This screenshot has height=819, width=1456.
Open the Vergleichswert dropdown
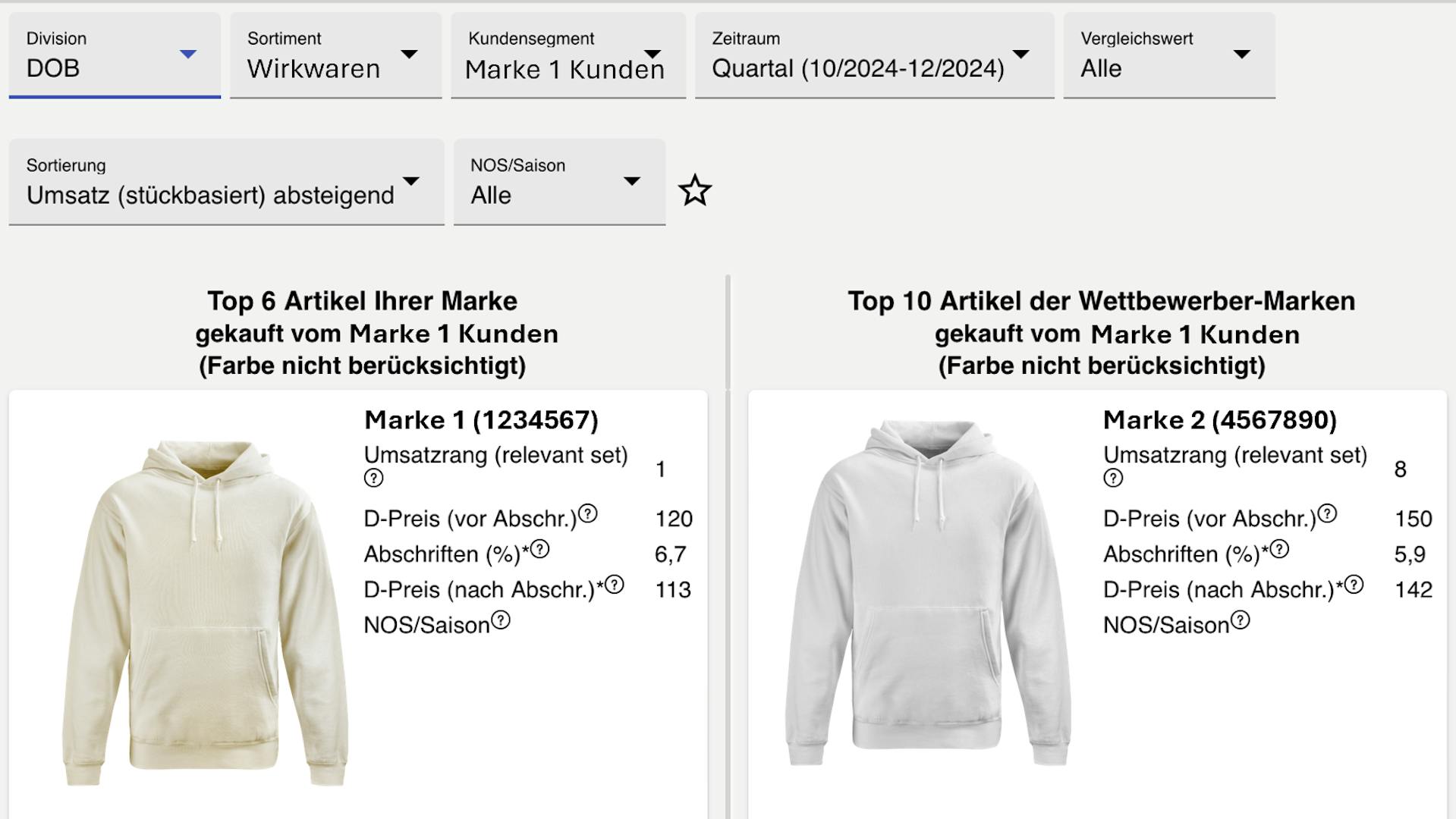pos(1168,55)
